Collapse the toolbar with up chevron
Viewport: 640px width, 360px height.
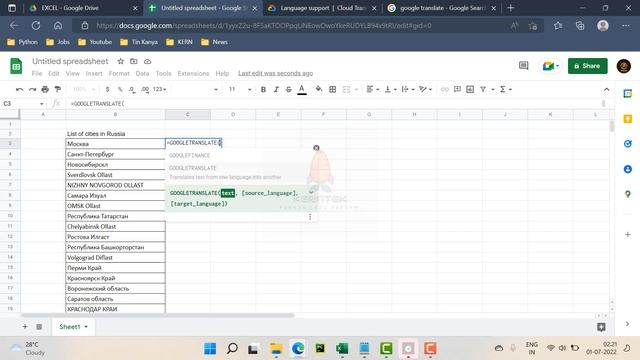click(x=607, y=89)
